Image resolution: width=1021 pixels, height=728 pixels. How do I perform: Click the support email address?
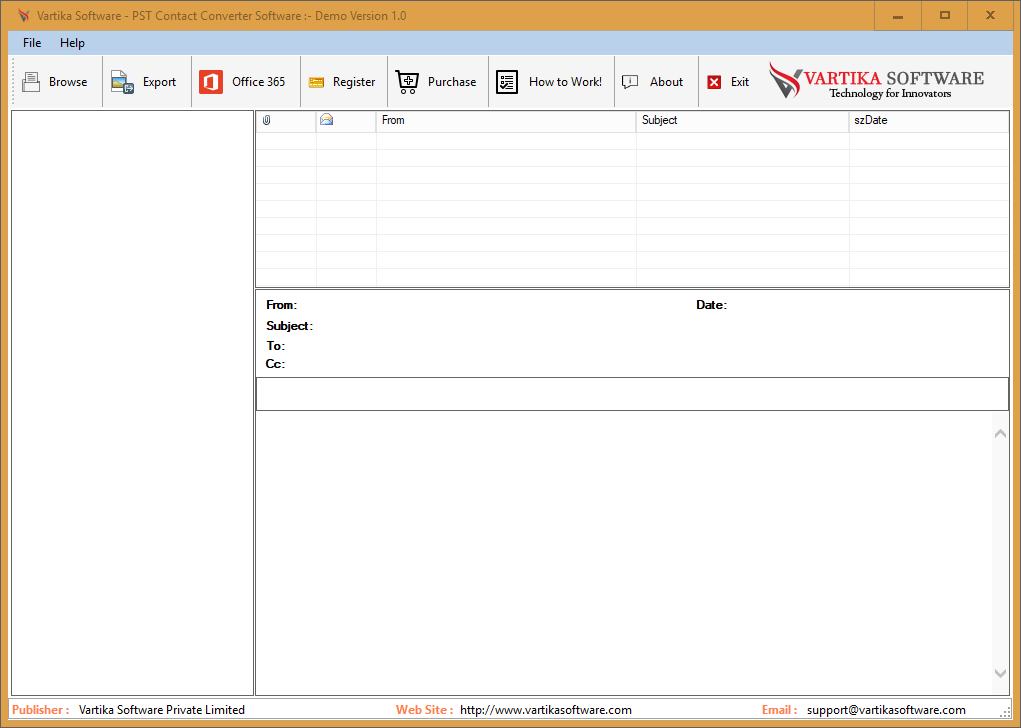click(886, 710)
